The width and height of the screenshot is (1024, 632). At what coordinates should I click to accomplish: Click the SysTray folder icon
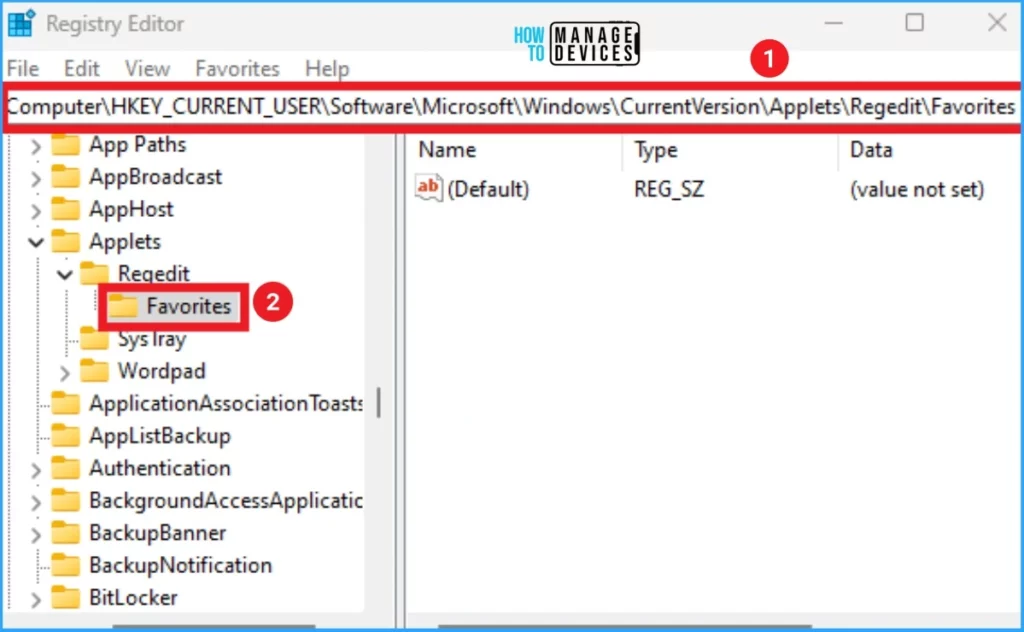click(x=94, y=338)
